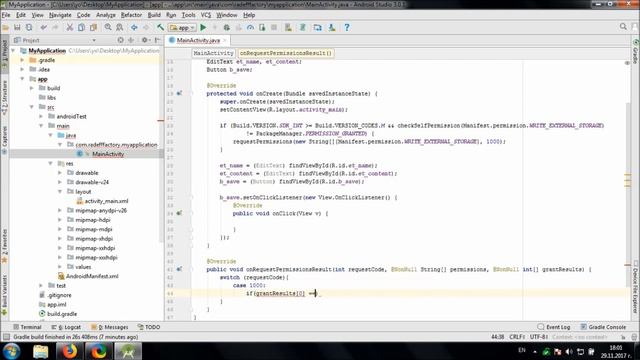Image resolution: width=640 pixels, height=360 pixels.
Task: Click the SDK Manager icon
Action: (332, 27)
